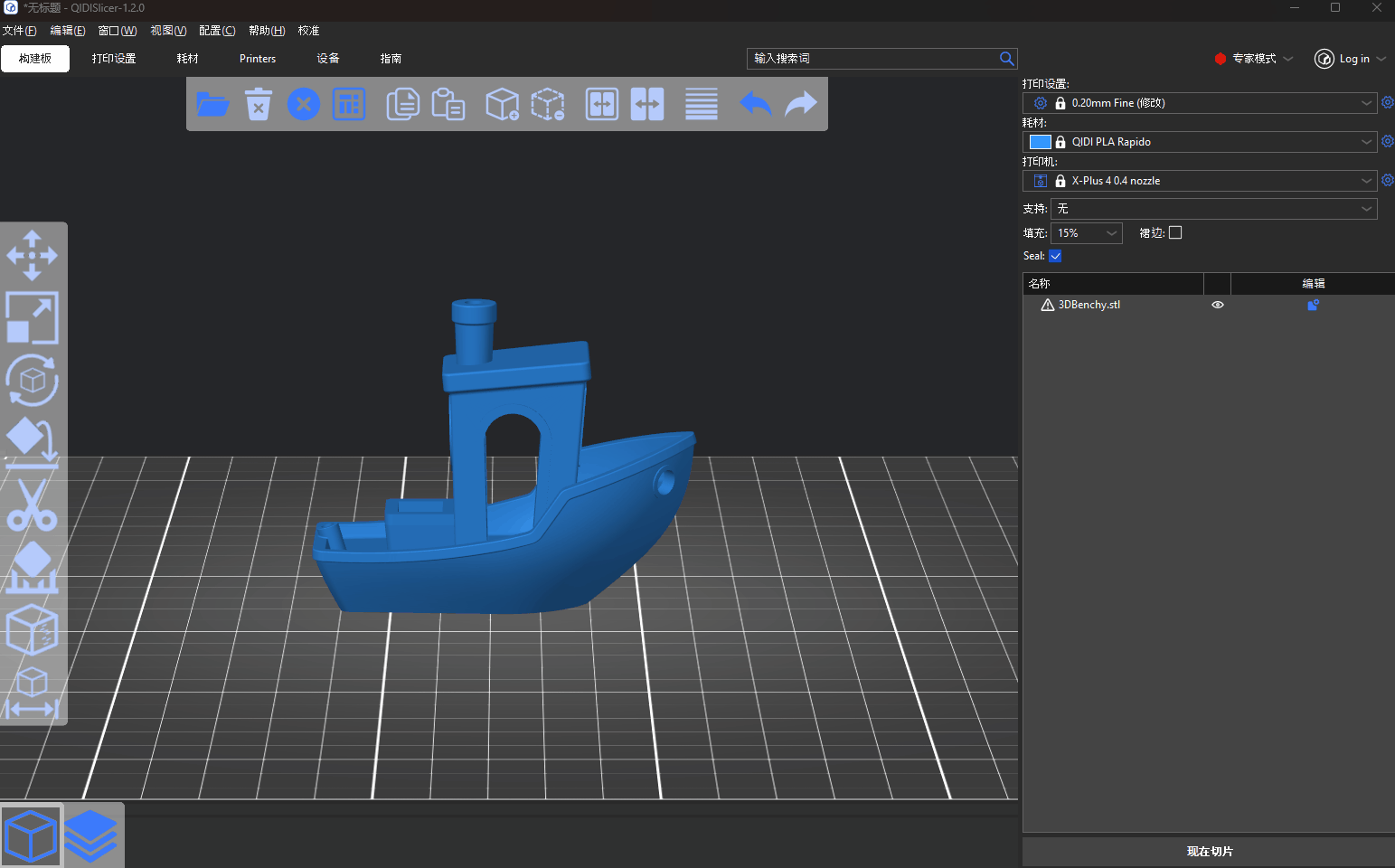Hide 3DBenchy.stl with the eye icon
This screenshot has height=868, width=1395.
(1218, 305)
